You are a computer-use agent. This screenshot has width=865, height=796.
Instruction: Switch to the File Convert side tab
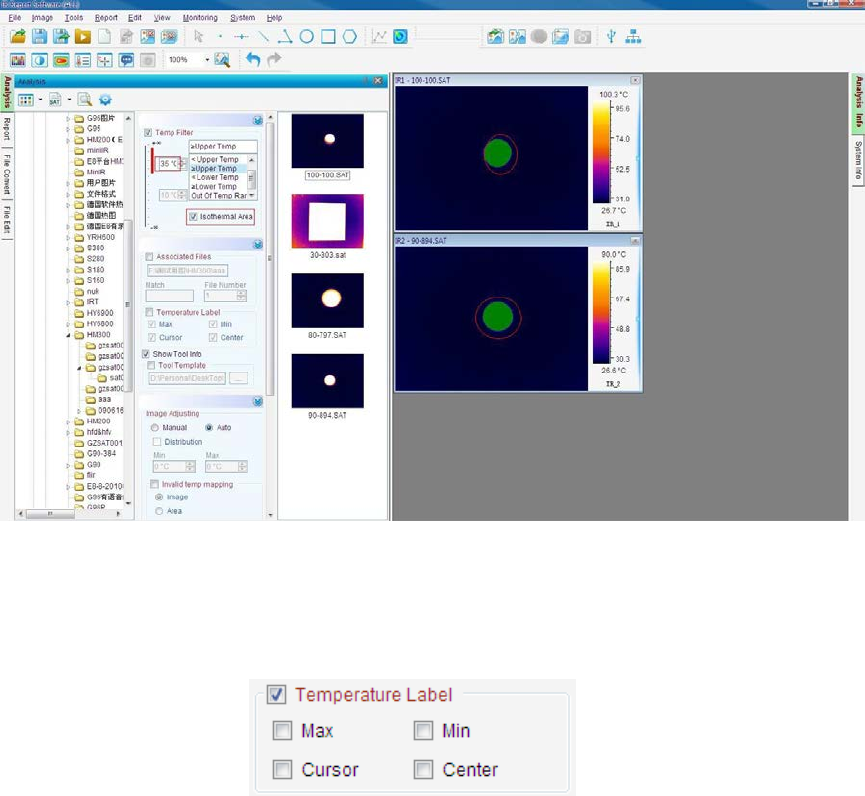coord(7,174)
